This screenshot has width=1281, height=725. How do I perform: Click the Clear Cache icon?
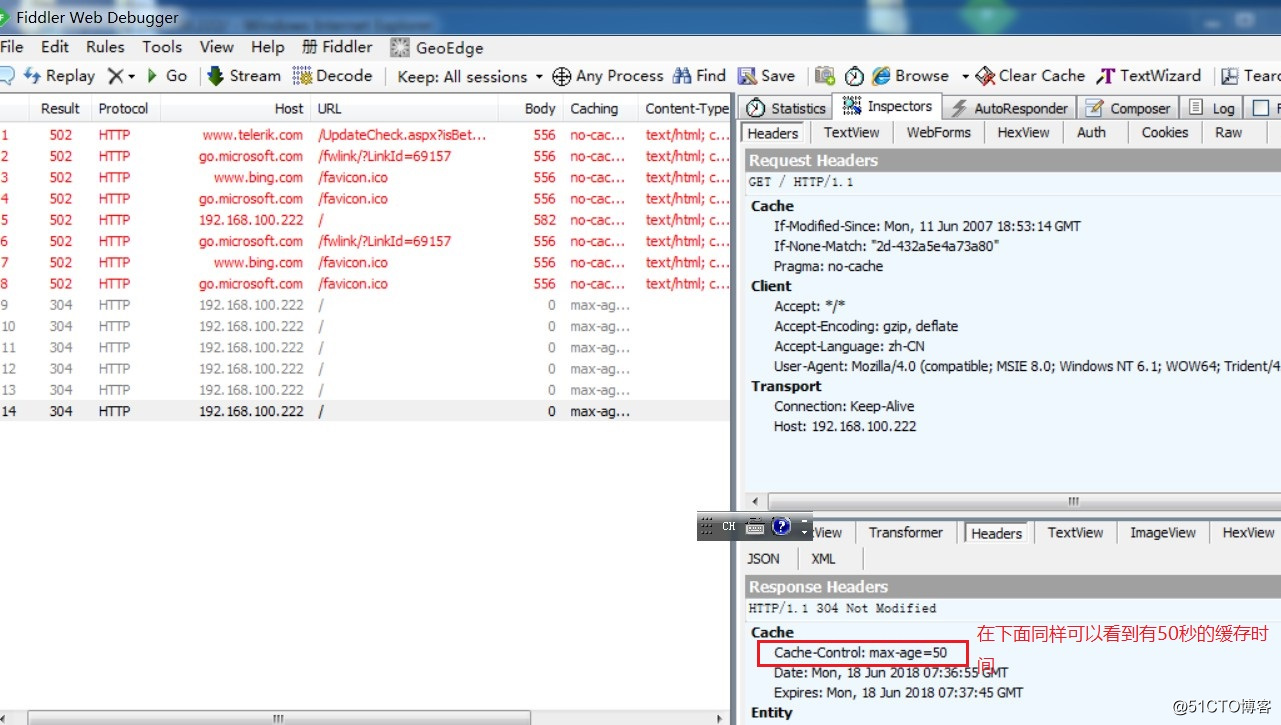point(985,76)
